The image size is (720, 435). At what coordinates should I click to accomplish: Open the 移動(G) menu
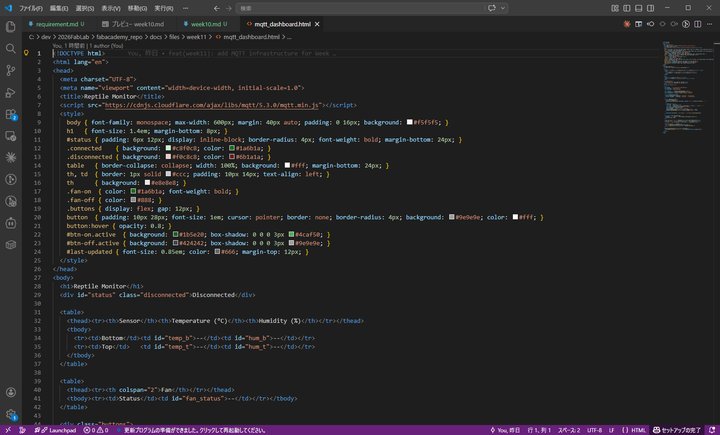[x=137, y=8]
